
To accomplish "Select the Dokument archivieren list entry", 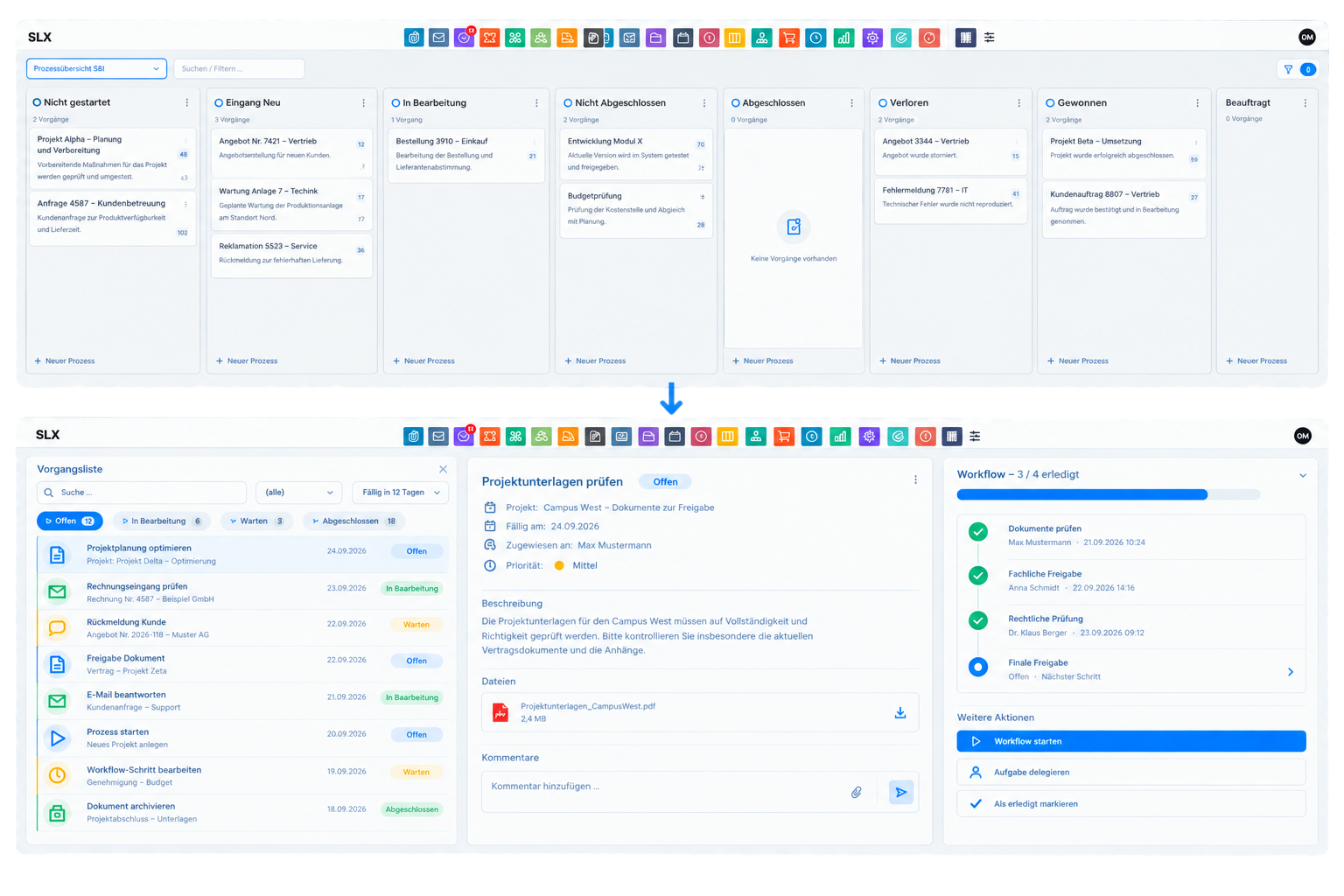I will pyautogui.click(x=242, y=813).
